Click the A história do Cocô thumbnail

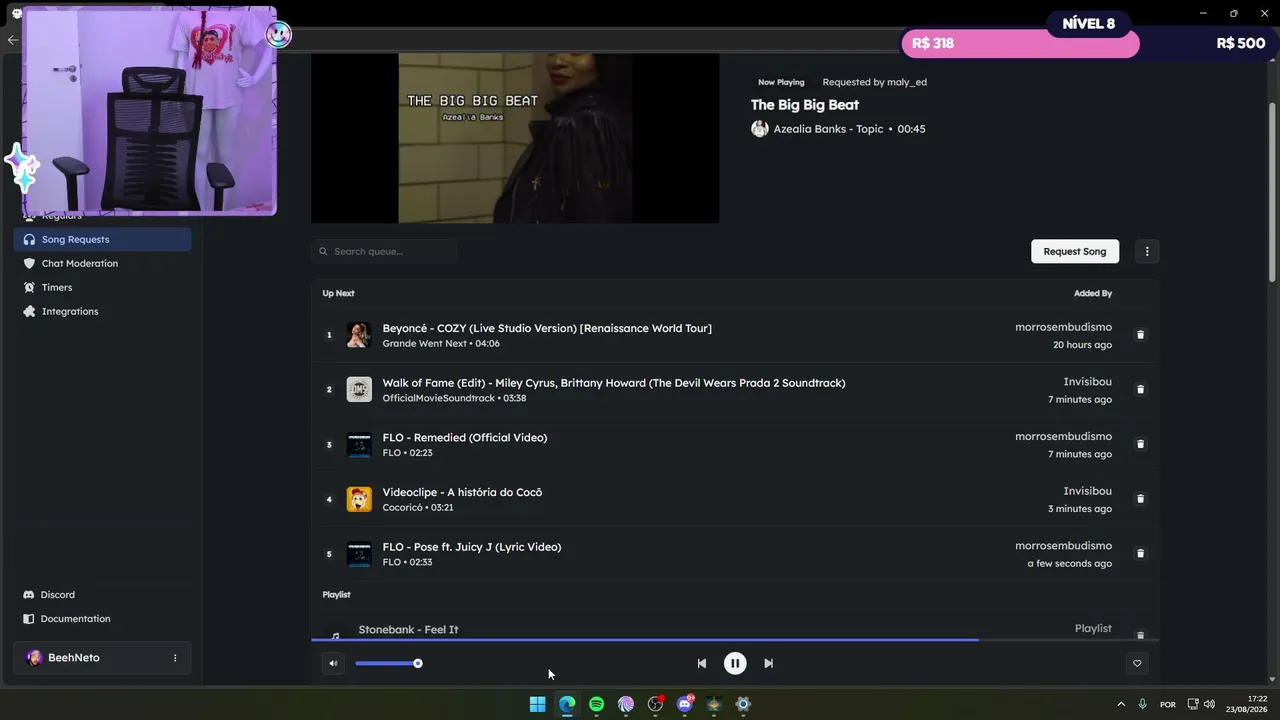[x=359, y=499]
